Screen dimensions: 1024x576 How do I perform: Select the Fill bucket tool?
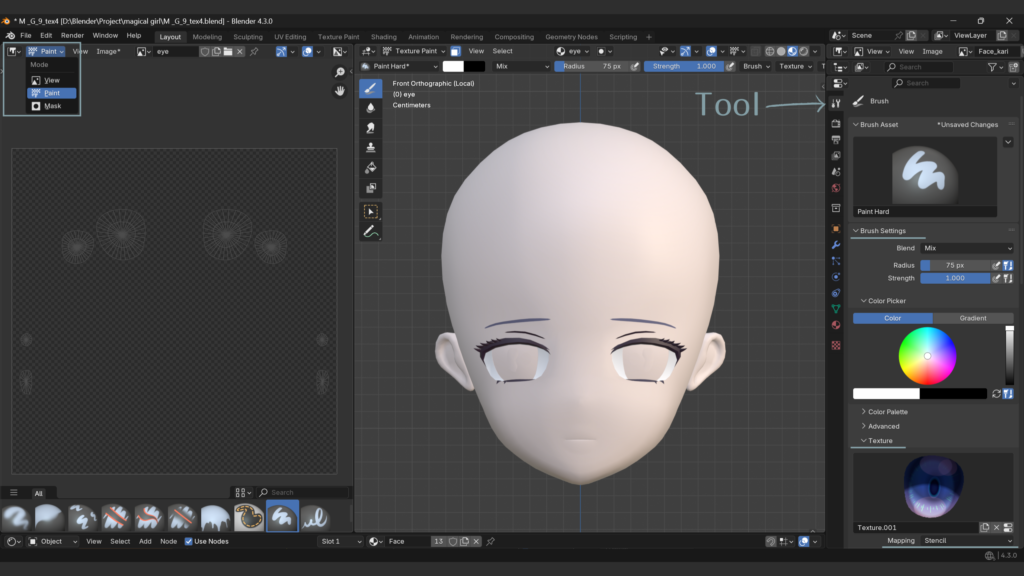[370, 167]
